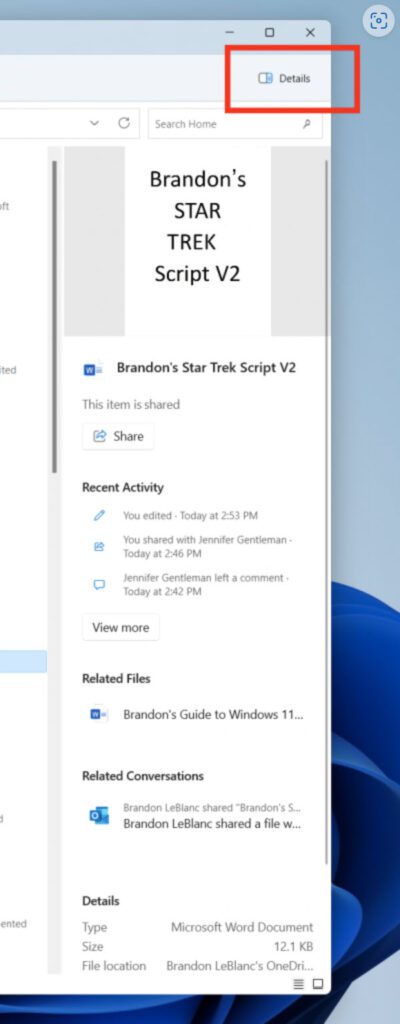Click the pencil icon for You edited activity
This screenshot has height=1024, width=400.
point(99,515)
